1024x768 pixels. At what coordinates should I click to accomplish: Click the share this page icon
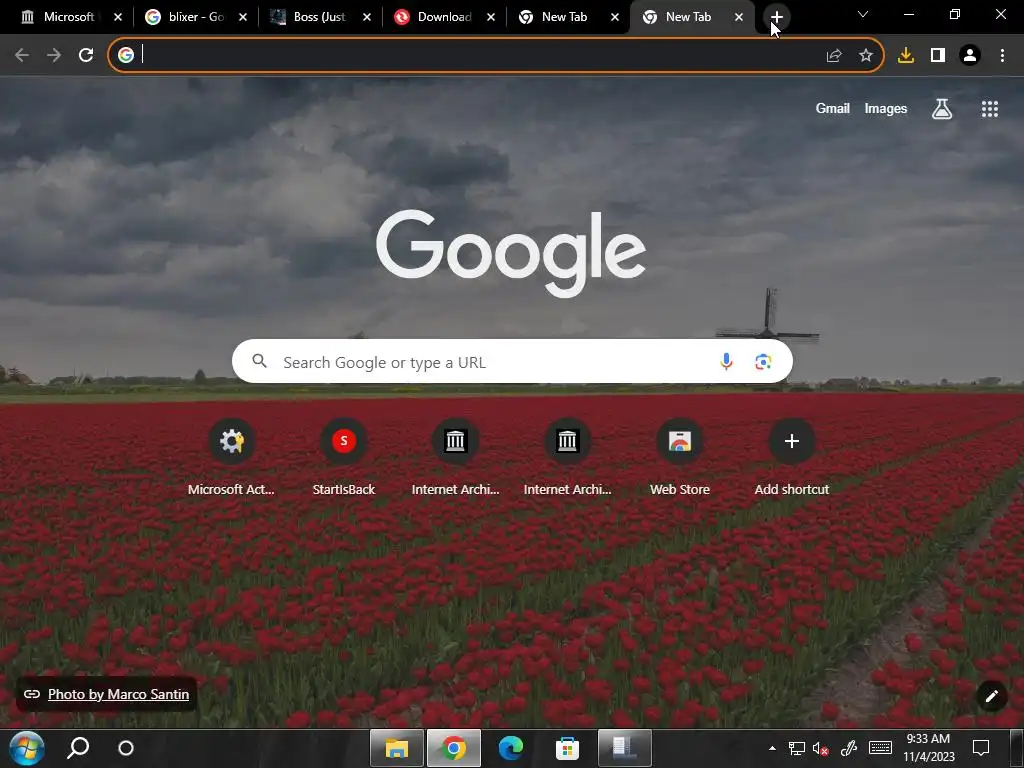point(834,56)
